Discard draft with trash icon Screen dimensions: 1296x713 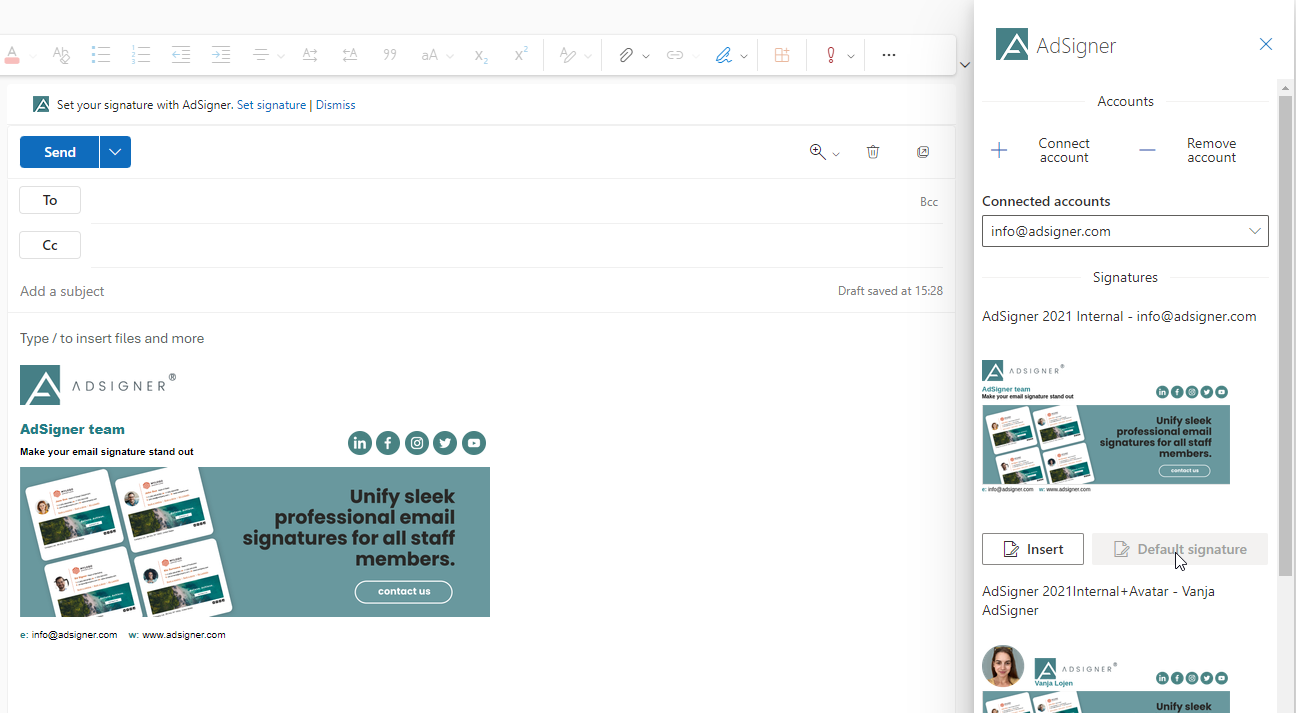[x=873, y=152]
